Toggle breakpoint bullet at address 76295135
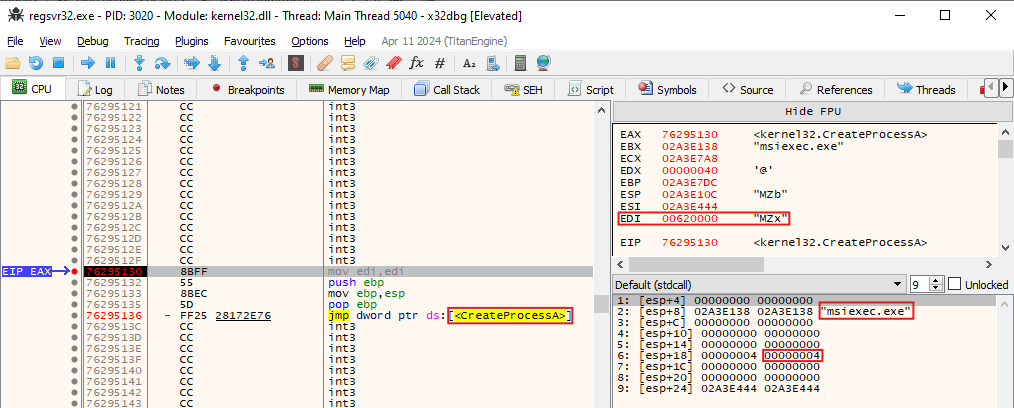 (x=75, y=305)
